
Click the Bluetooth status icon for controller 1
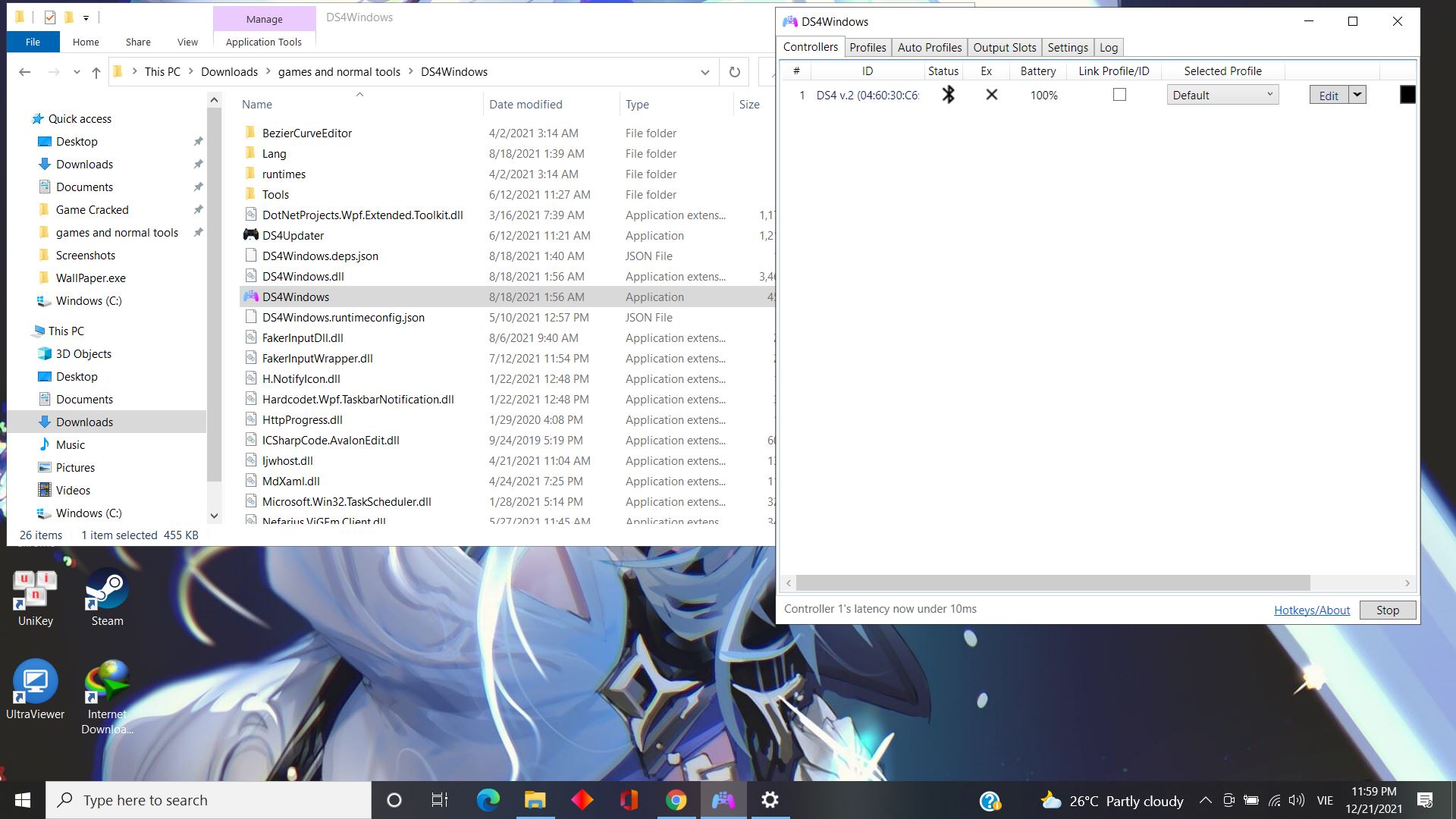(x=948, y=95)
